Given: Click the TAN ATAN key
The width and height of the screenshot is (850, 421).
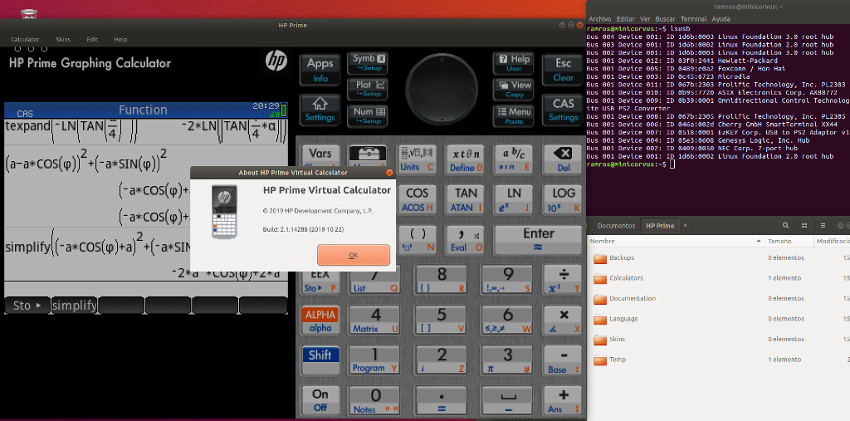Looking at the screenshot, I should click(x=465, y=199).
